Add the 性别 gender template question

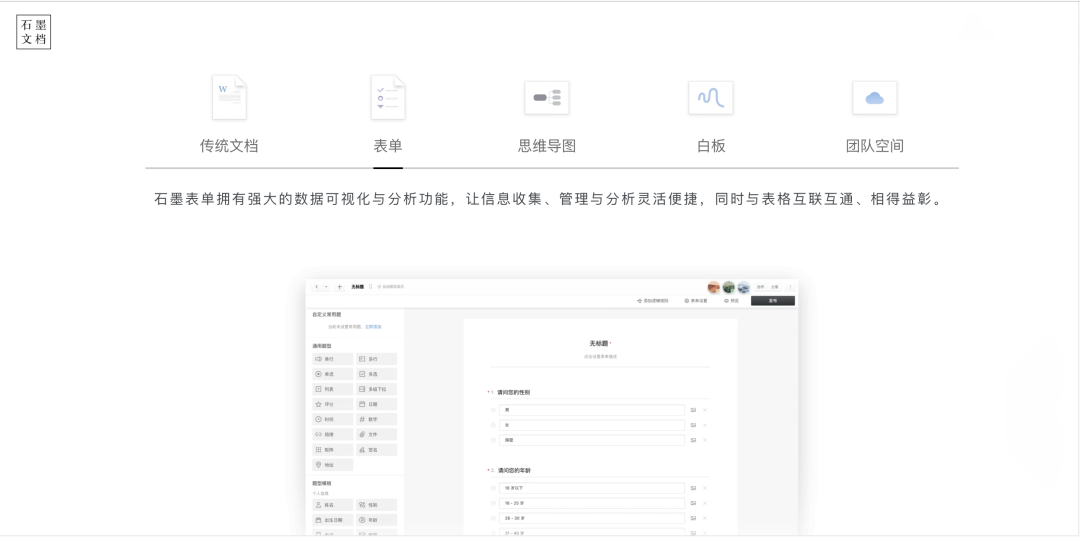[376, 505]
